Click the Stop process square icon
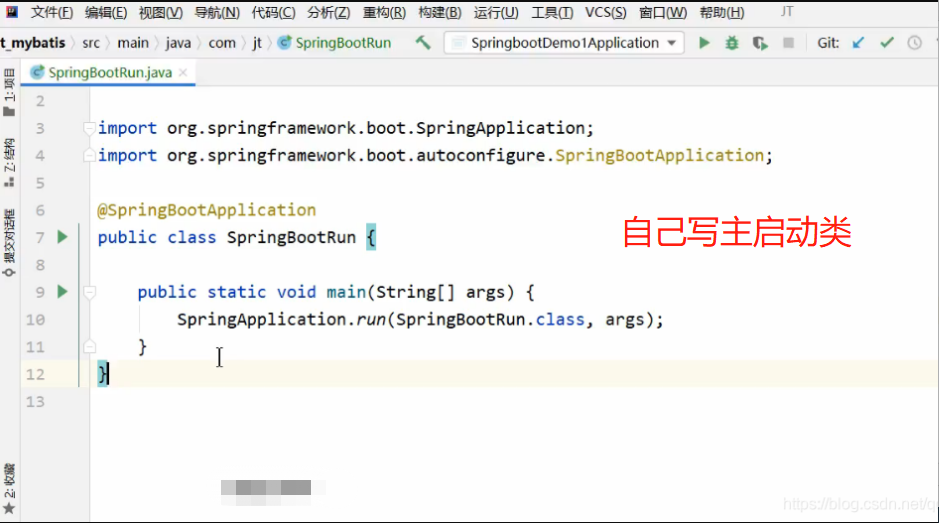The width and height of the screenshot is (939, 523). coord(789,43)
